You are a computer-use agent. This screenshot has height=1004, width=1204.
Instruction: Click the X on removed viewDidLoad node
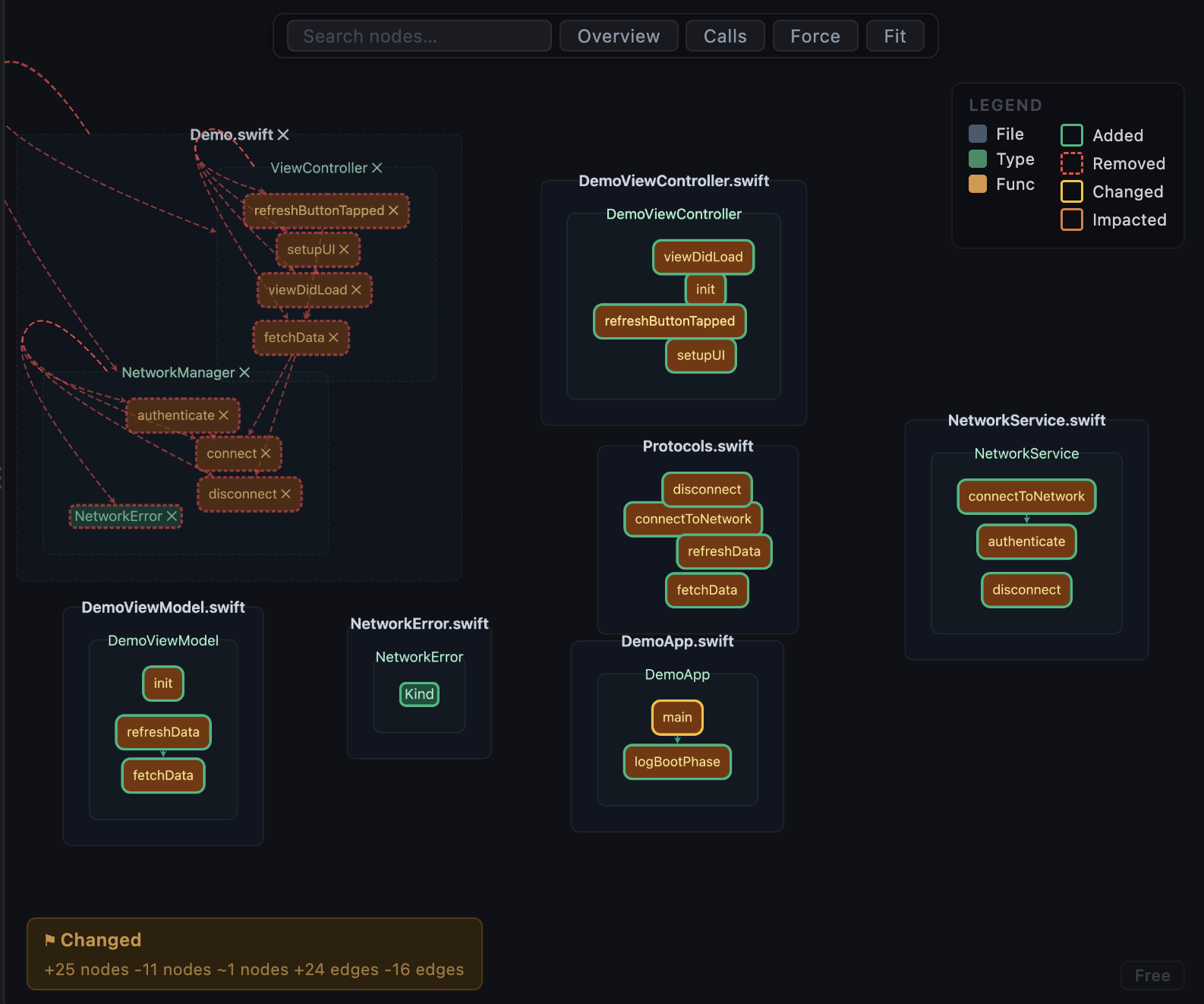point(356,289)
